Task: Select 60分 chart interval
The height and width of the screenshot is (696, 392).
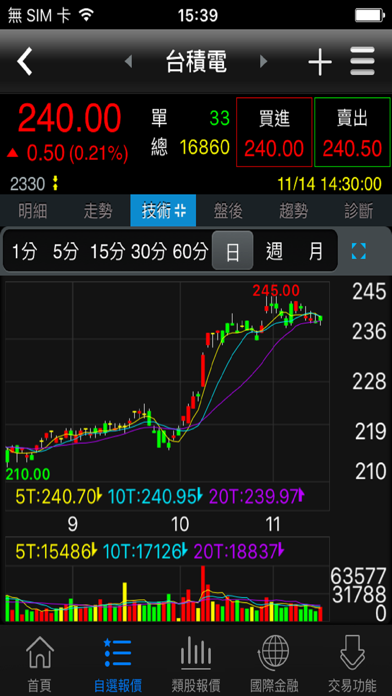Action: pos(190,251)
